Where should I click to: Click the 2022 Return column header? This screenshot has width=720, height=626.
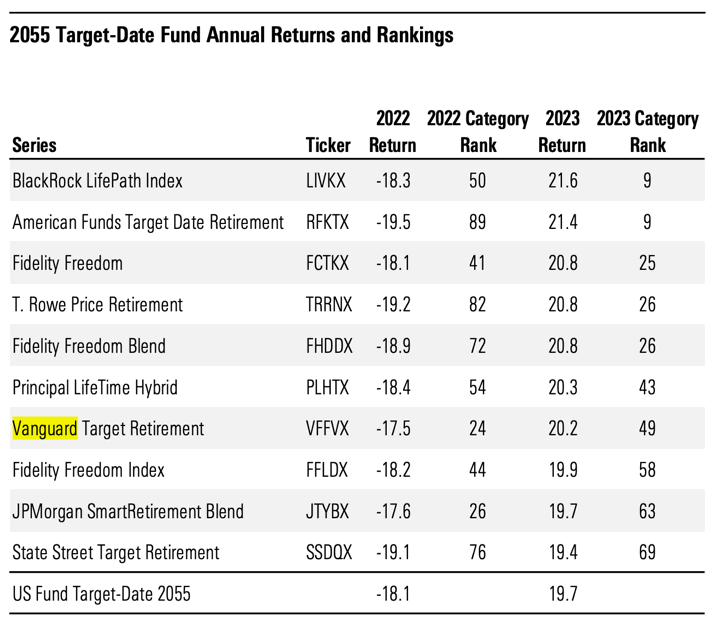392,132
